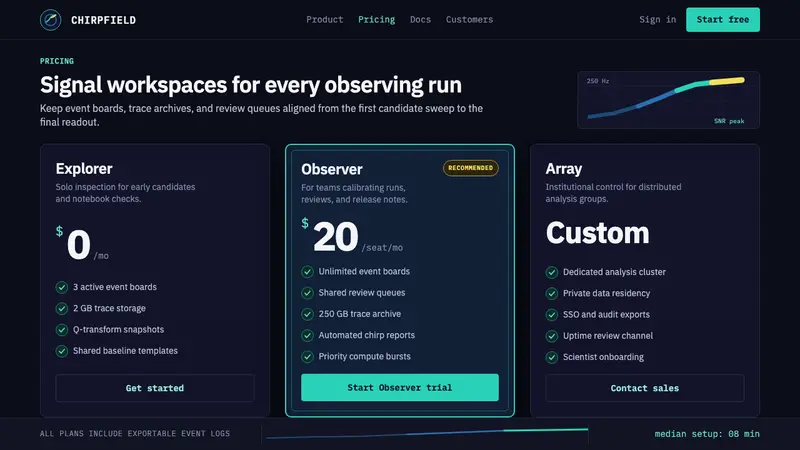The height and width of the screenshot is (450, 800).
Task: Click the Custom price text
Action: 597,233
